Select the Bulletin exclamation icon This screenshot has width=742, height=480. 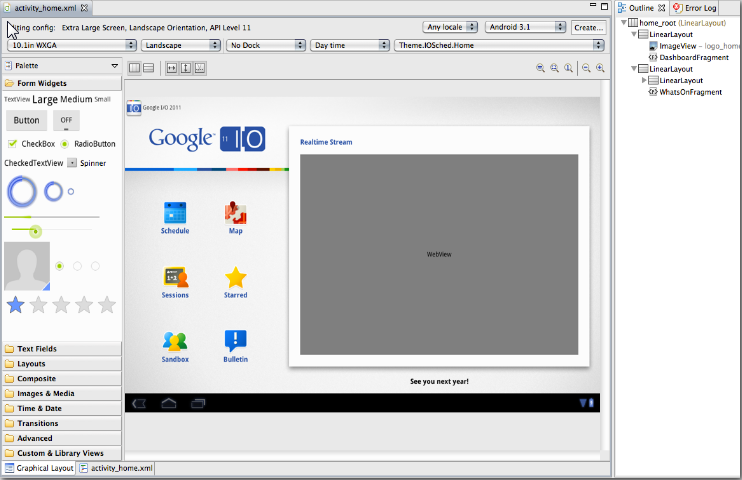pos(235,341)
